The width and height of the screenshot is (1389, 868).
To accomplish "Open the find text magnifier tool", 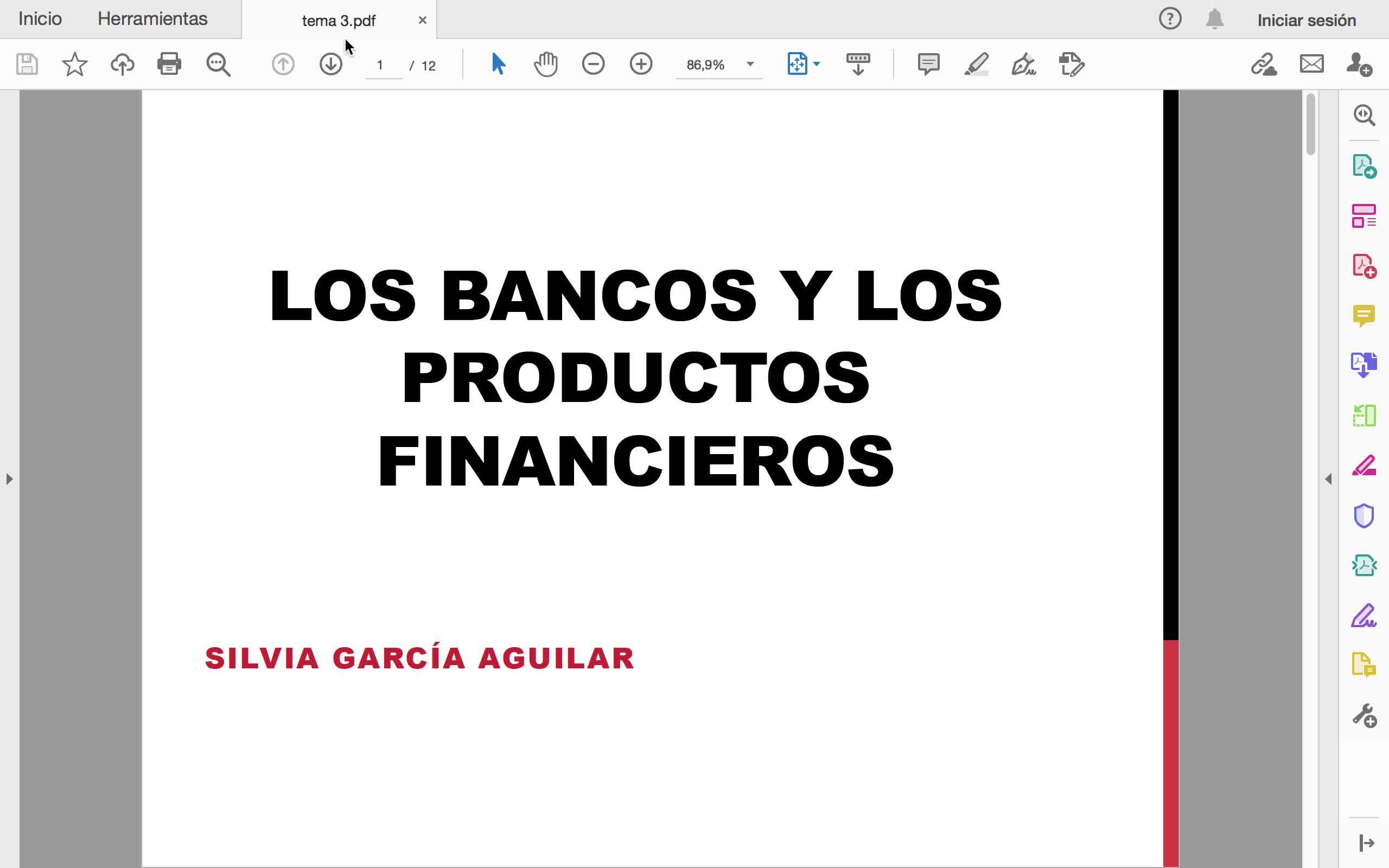I will (218, 65).
